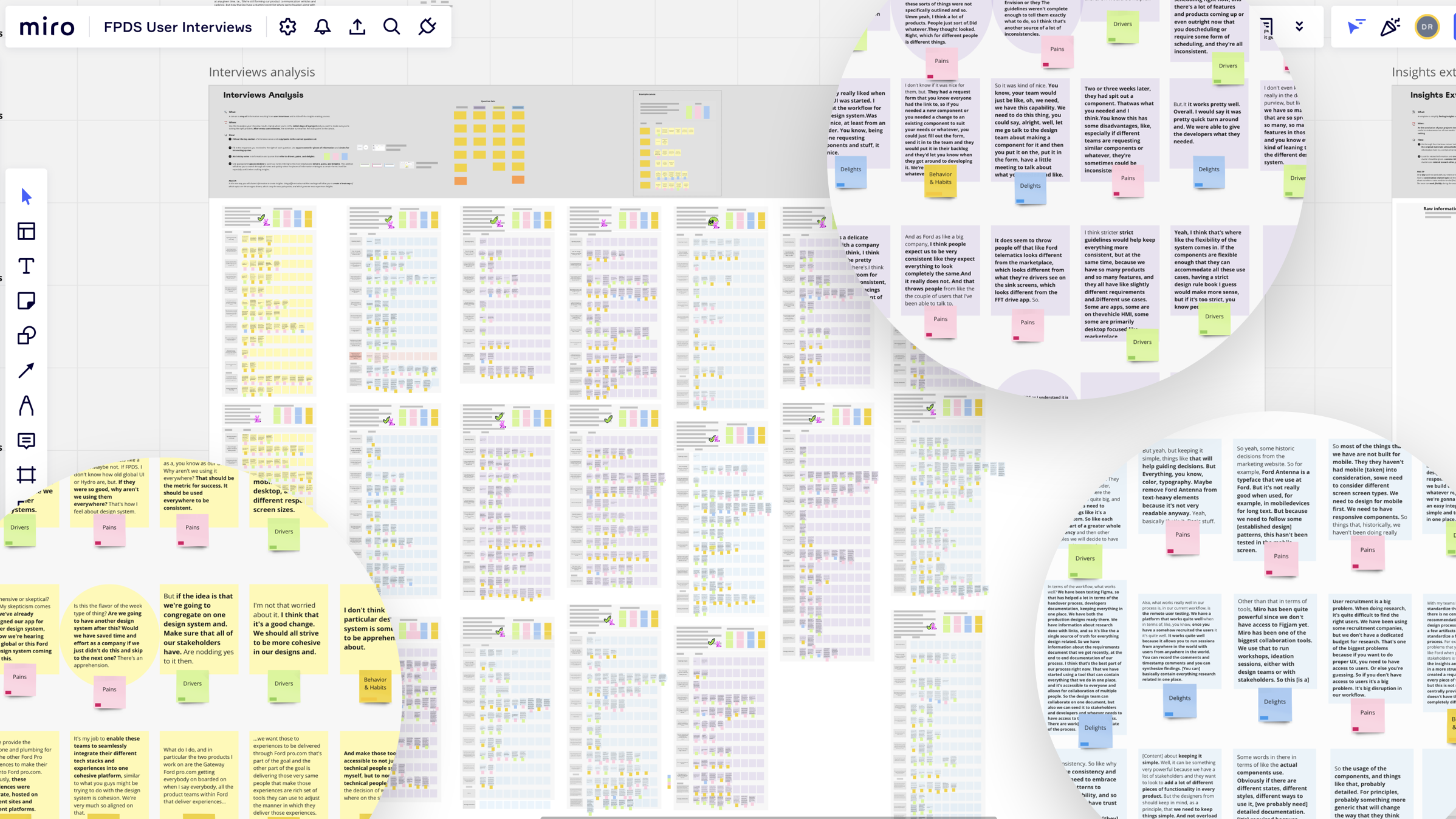This screenshot has width=1456, height=819.
Task: Click the export board upload icon
Action: (357, 27)
